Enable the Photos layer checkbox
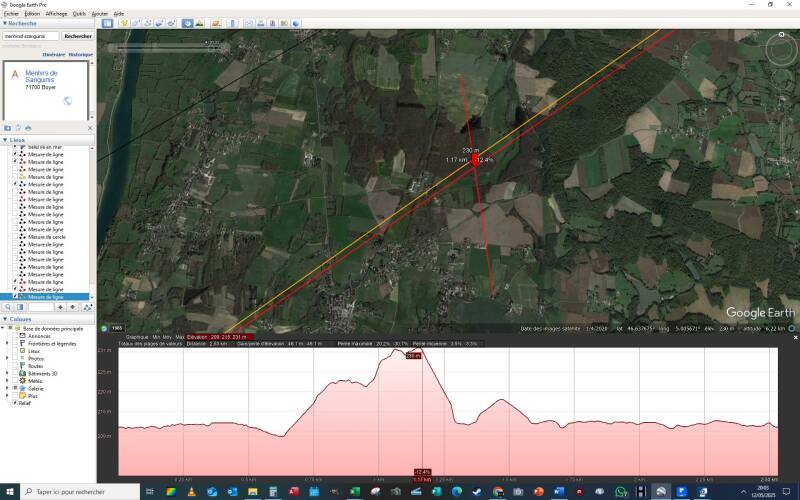 pos(15,359)
